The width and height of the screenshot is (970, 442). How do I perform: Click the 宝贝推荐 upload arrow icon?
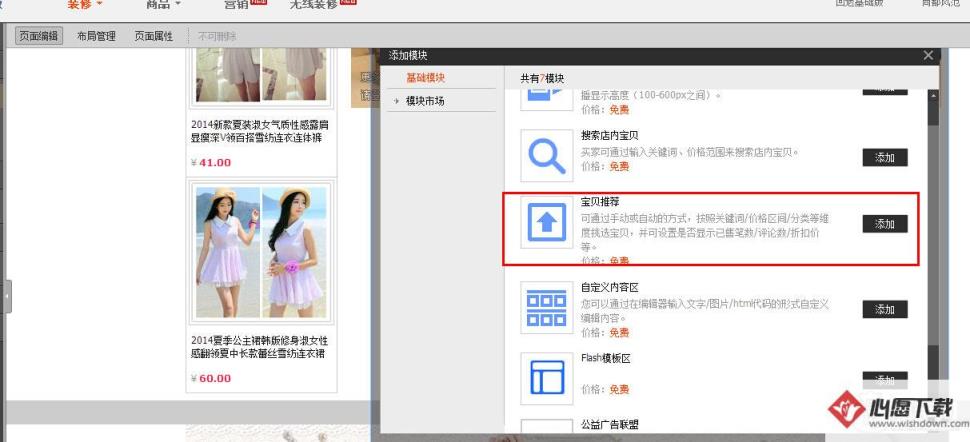pos(547,222)
